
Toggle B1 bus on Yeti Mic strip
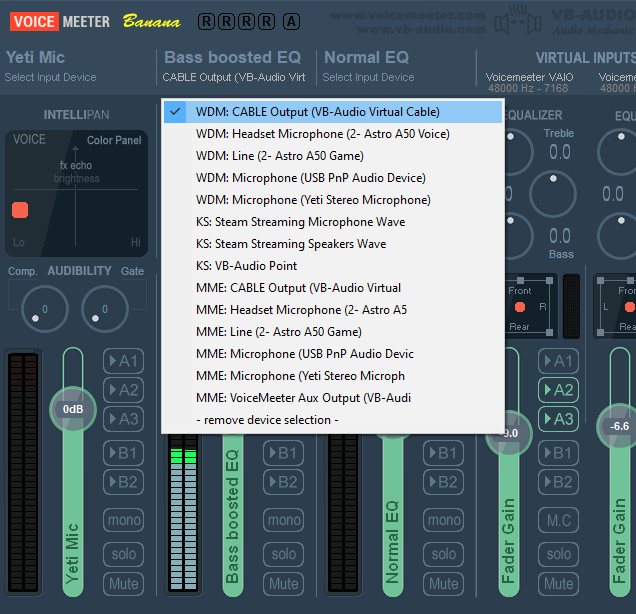point(124,453)
